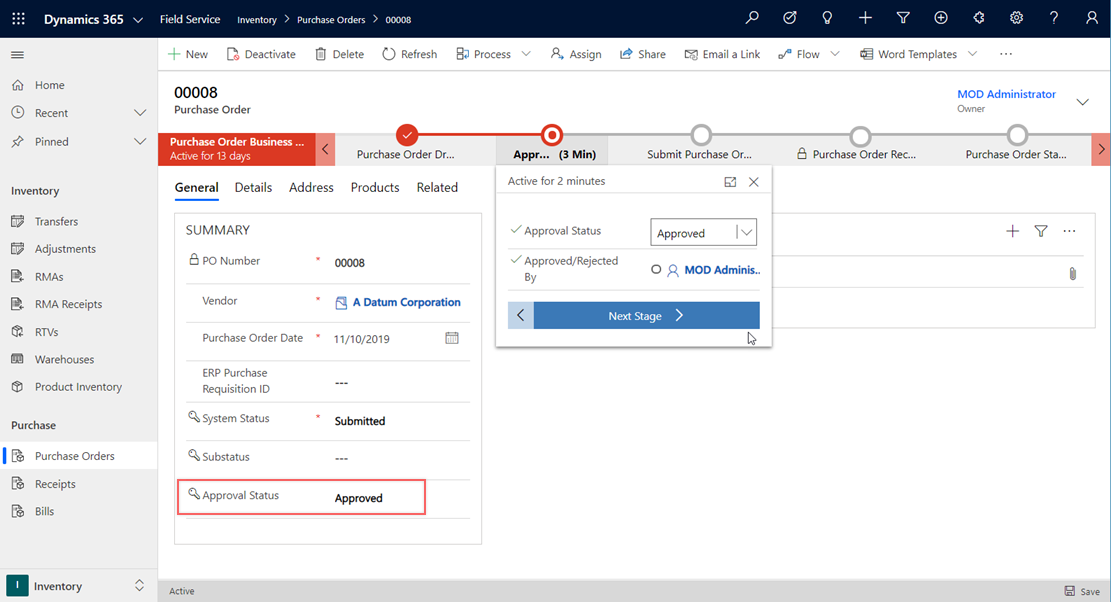The image size is (1111, 602).
Task: Click the Next Stage button
Action: [646, 316]
